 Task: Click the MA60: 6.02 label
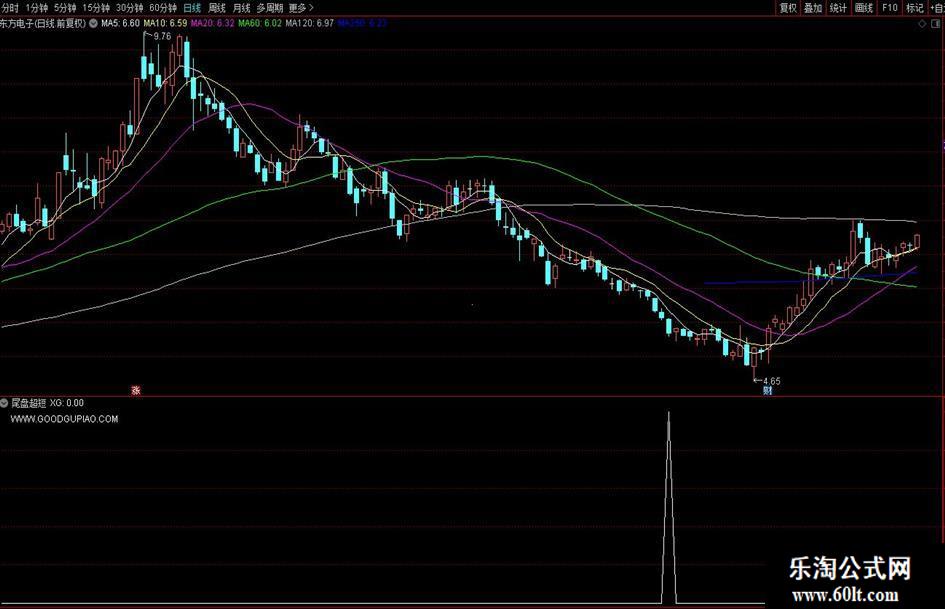260,24
